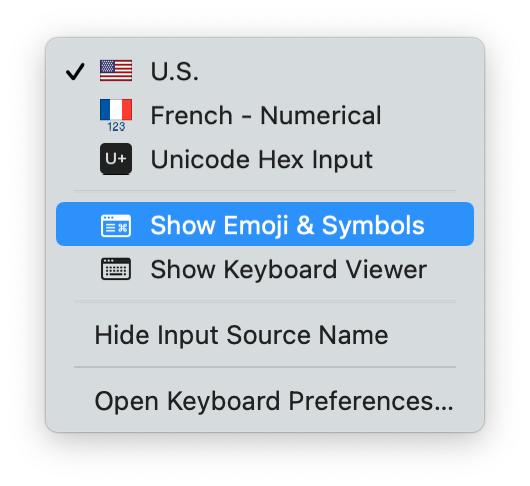Select Hide Input Source Name
The height and width of the screenshot is (486, 530).
point(265,335)
